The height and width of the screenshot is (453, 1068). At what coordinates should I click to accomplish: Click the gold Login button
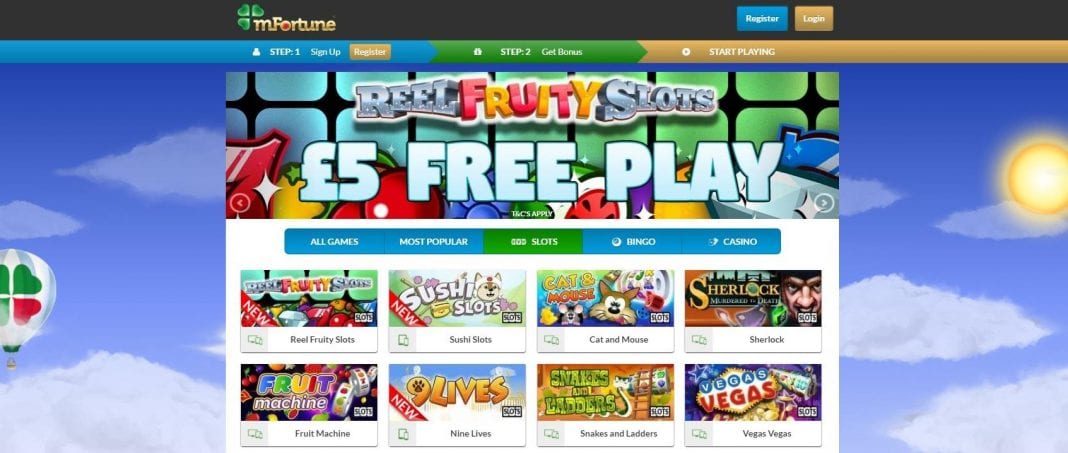pos(813,19)
